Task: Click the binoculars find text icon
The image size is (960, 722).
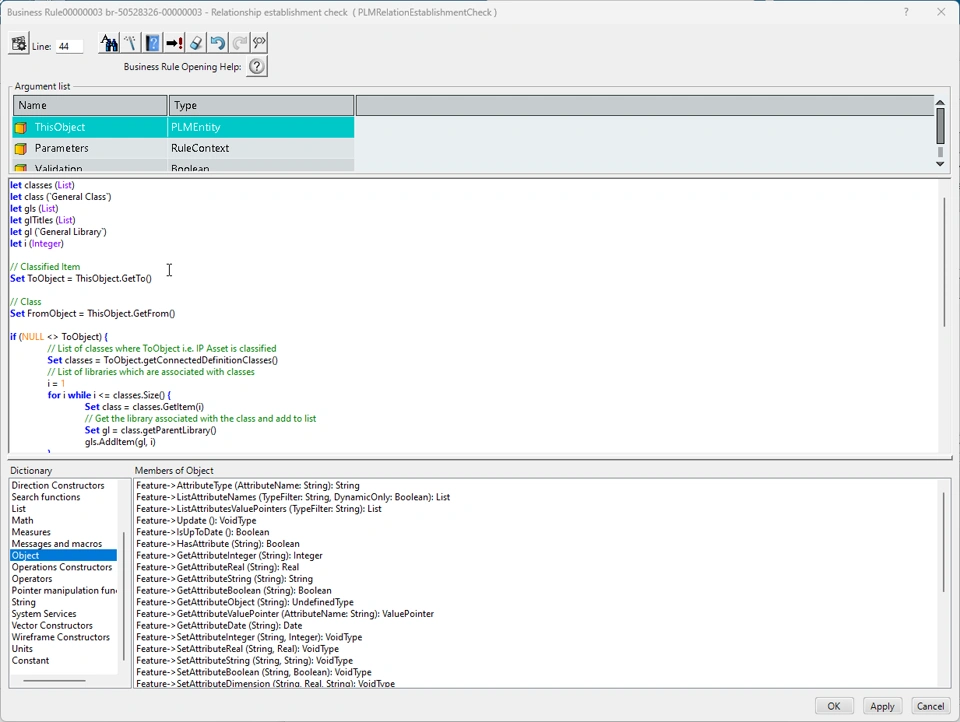Action: coord(109,43)
